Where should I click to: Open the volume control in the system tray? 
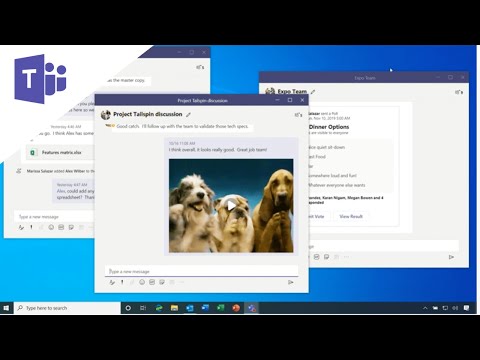tap(455, 308)
